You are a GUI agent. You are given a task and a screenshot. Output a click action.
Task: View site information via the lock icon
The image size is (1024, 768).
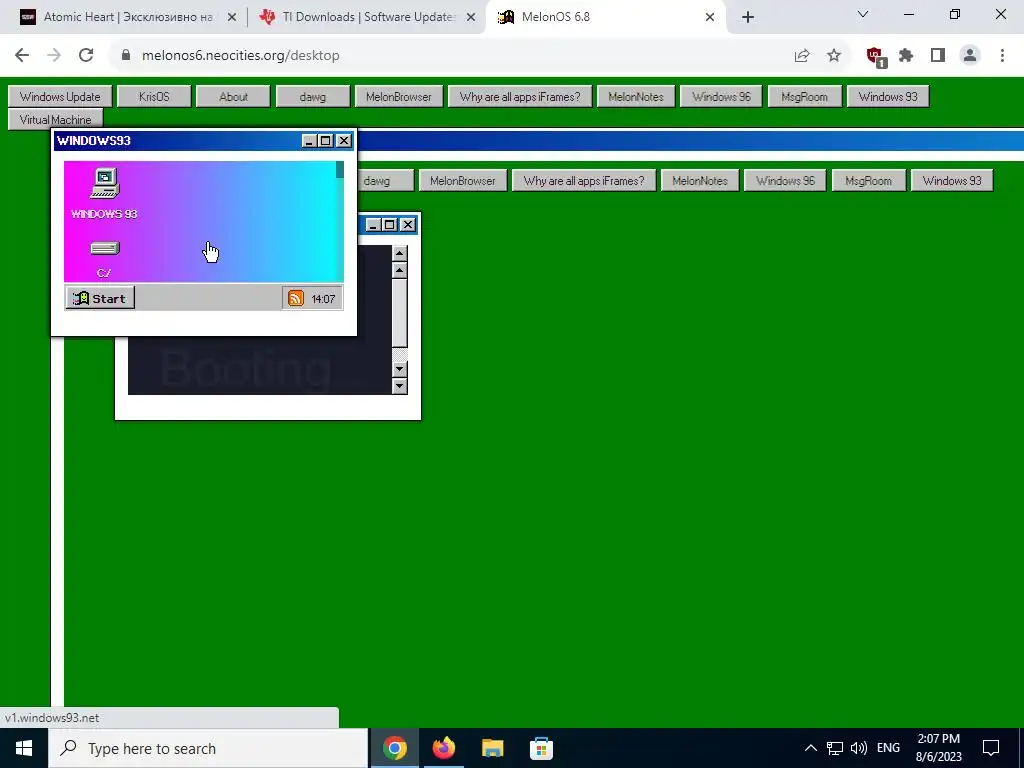pos(126,56)
